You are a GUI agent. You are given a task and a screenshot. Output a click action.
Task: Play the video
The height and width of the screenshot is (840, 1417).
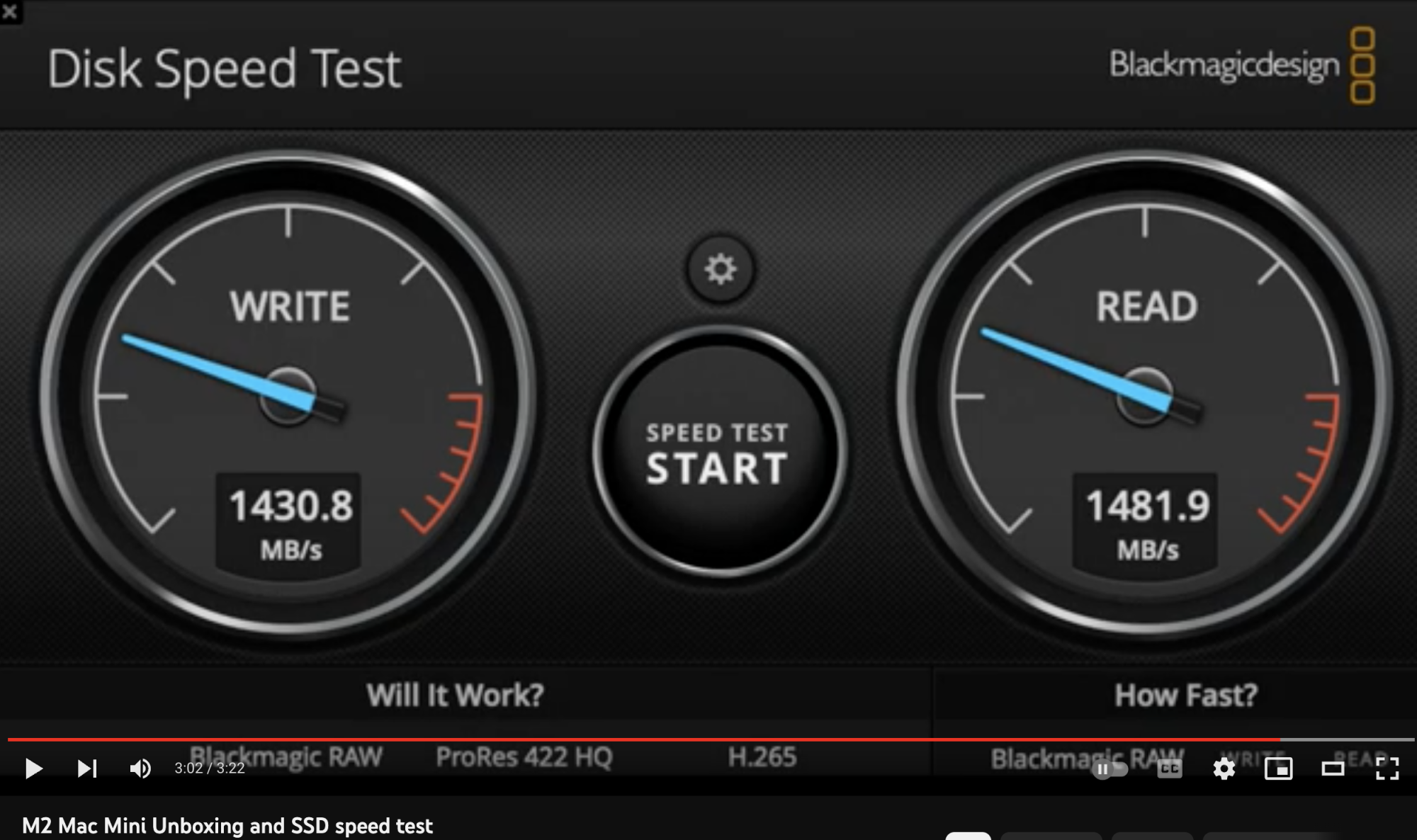33,768
